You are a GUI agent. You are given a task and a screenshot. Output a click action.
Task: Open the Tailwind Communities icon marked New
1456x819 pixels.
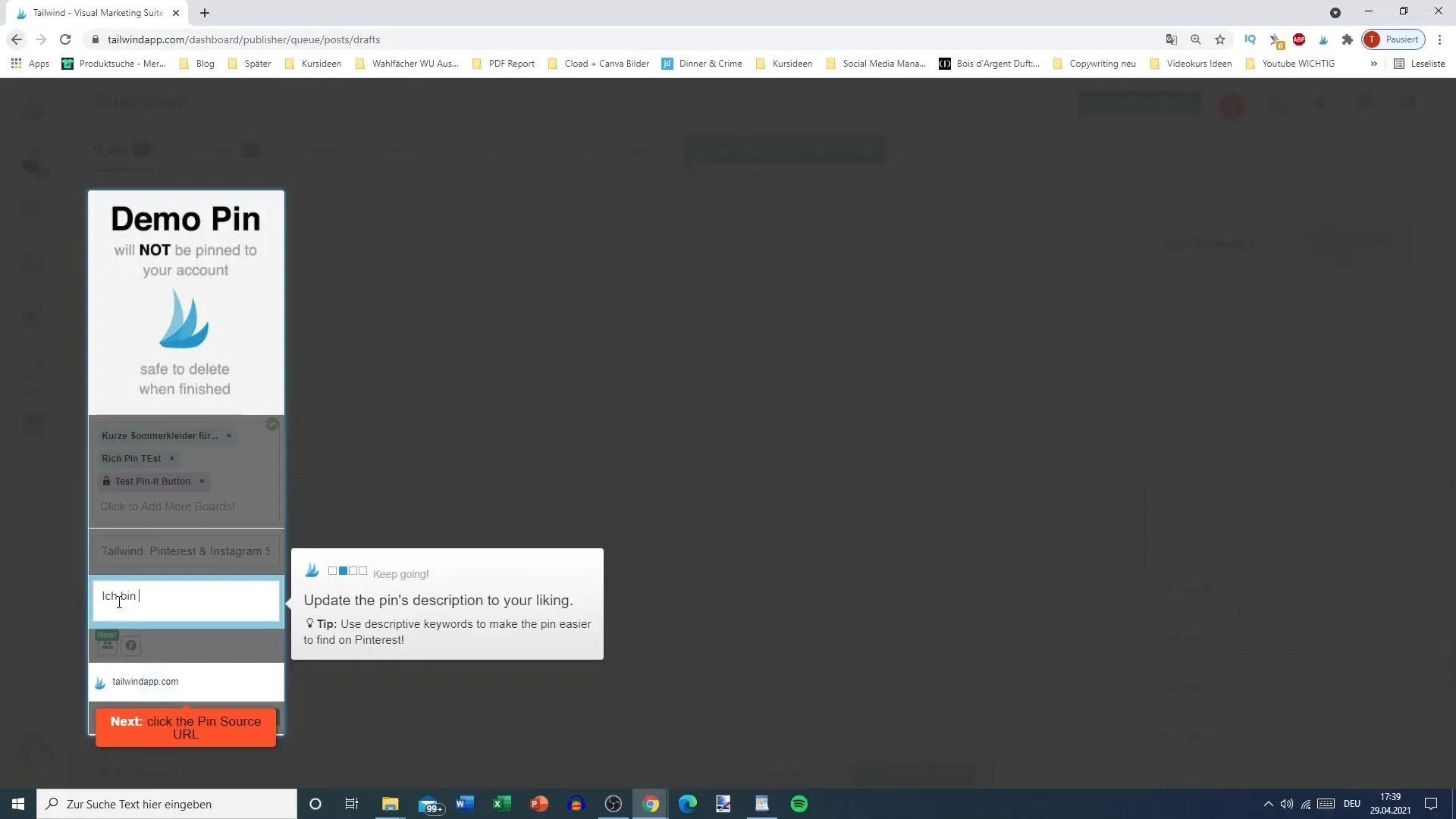tap(107, 645)
